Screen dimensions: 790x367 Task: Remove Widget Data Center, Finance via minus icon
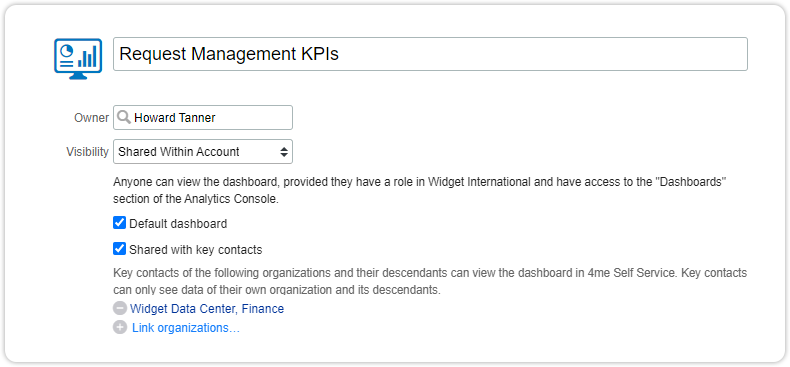coord(120,309)
